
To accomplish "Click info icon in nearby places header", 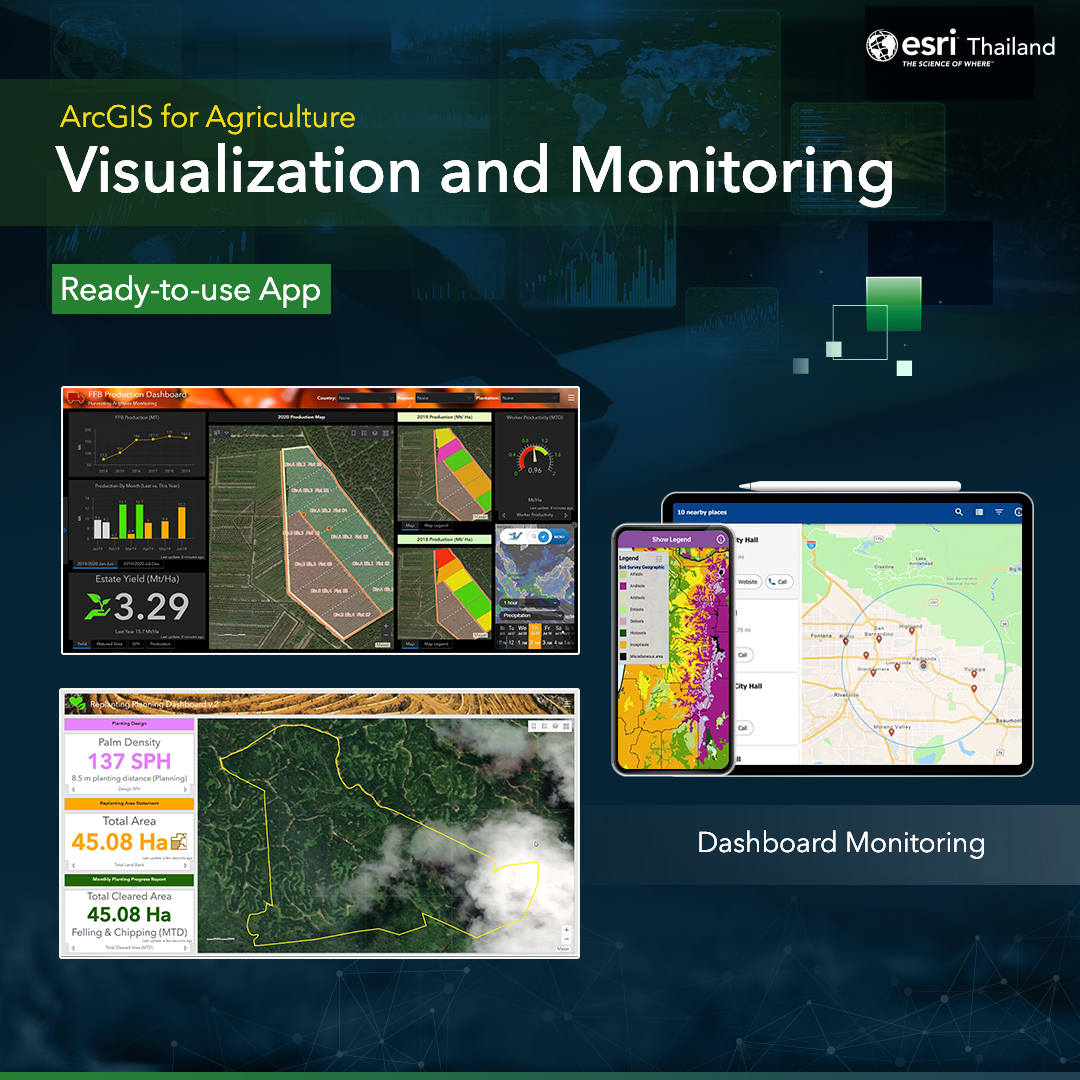I will [1018, 512].
